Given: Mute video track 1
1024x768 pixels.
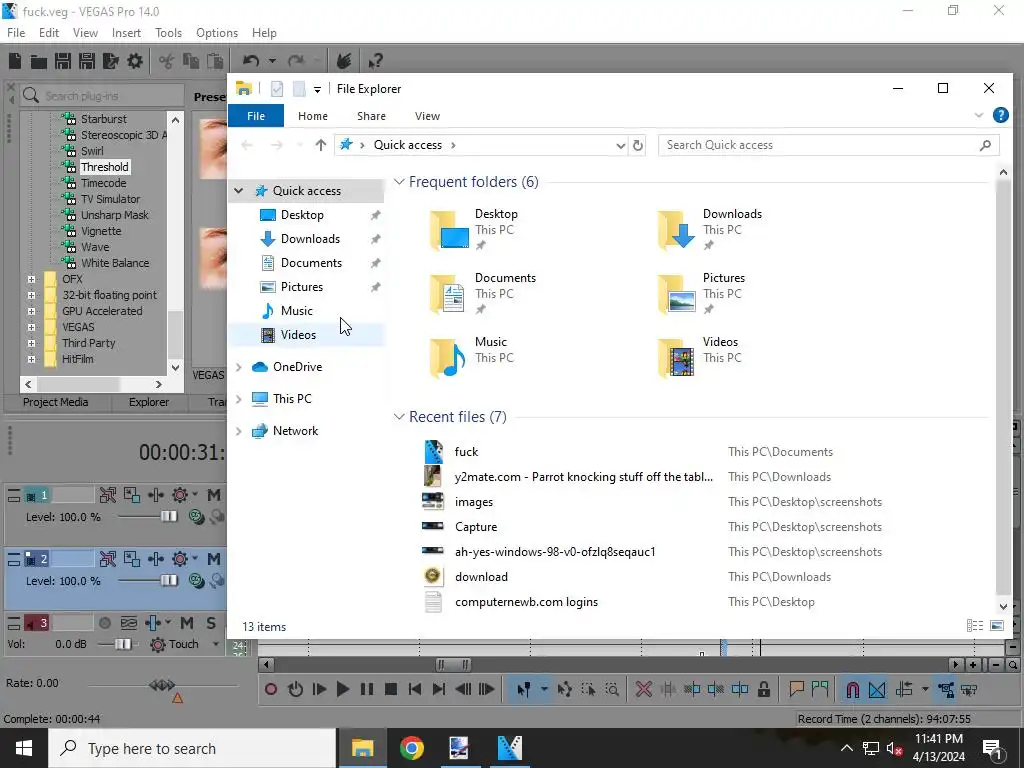Looking at the screenshot, I should (214, 495).
